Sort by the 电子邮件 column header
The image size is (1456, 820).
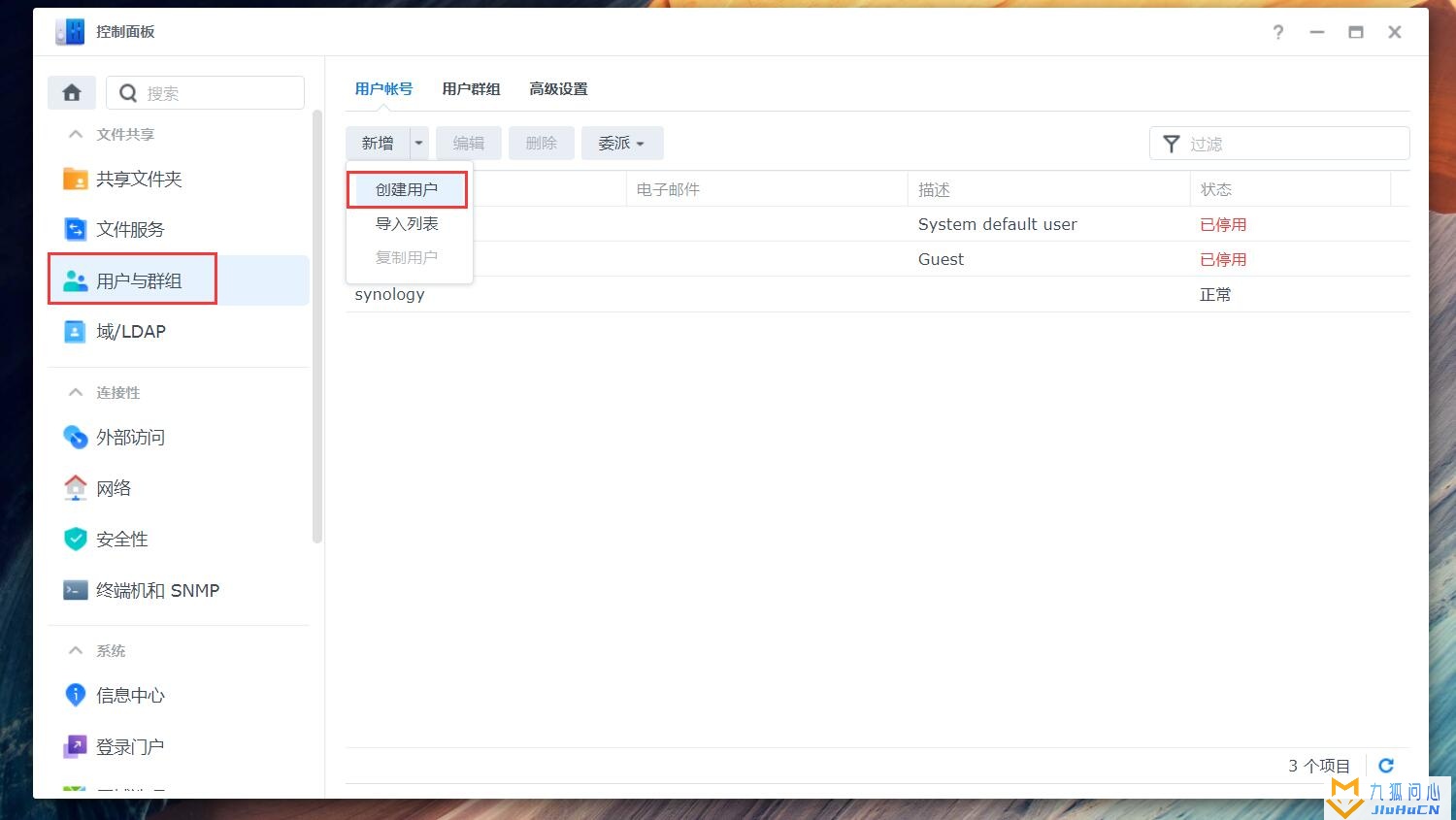[767, 189]
